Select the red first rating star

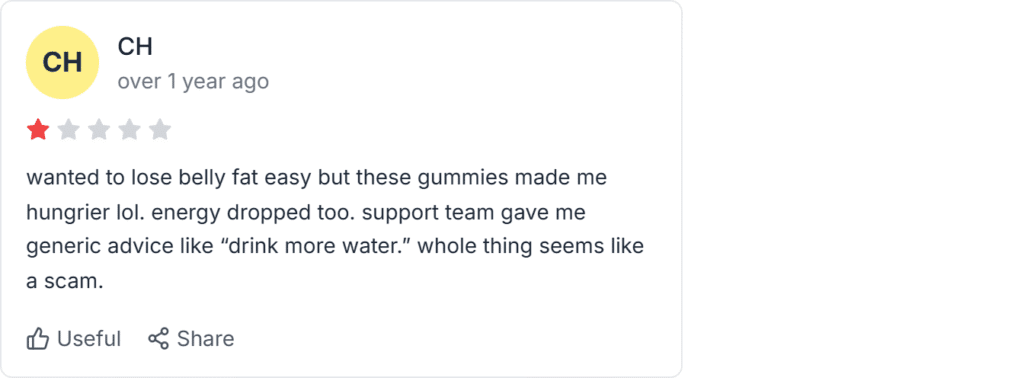tap(38, 130)
